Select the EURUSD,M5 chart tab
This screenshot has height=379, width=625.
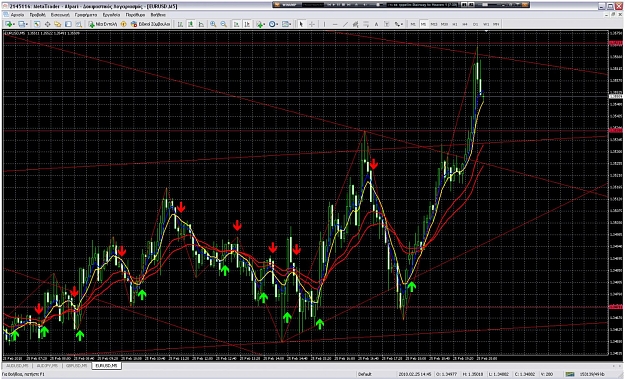[x=106, y=365]
